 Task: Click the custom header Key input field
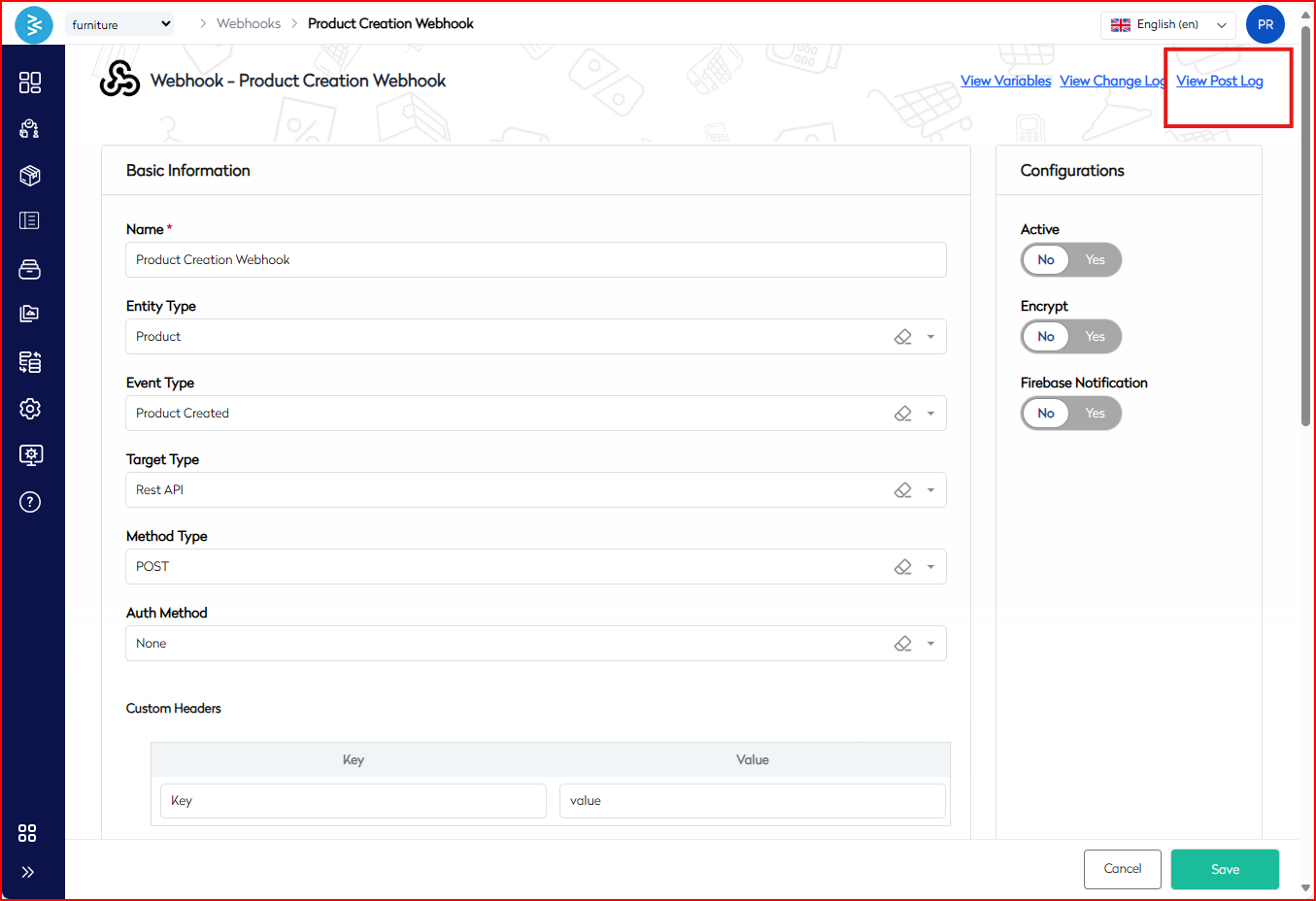pos(353,801)
